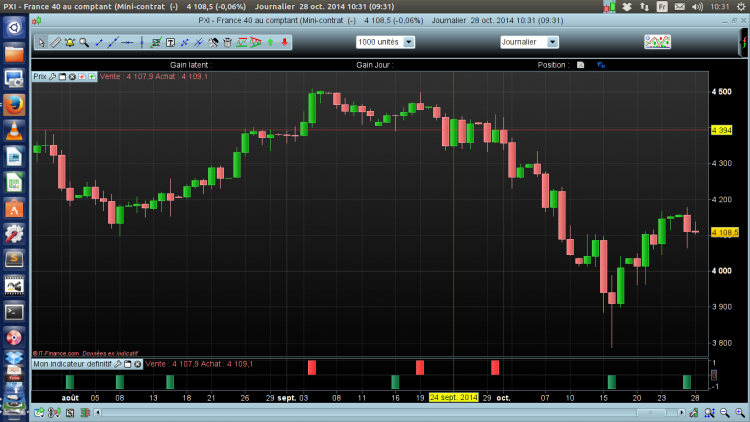The width and height of the screenshot is (750, 422).
Task: Select the red-green support resistance tool
Action: tap(242, 43)
